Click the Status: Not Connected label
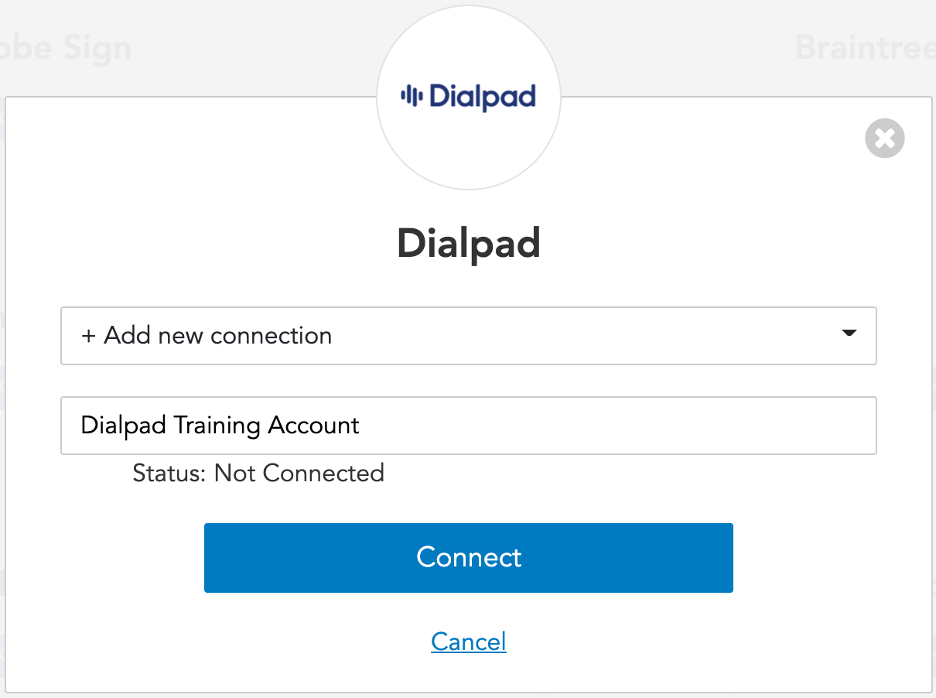The image size is (936, 698). pos(258,473)
